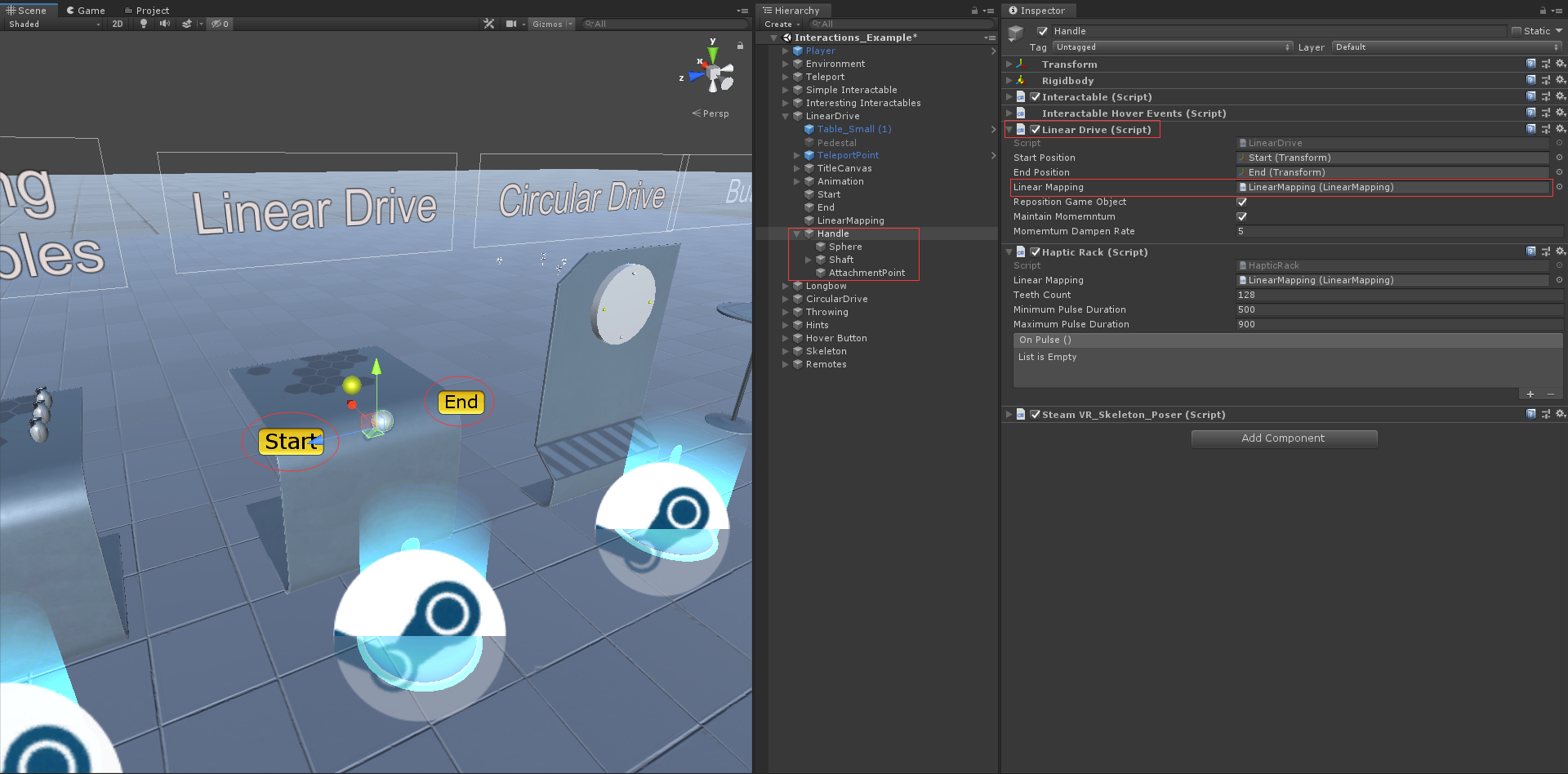Disable Steam VR_Skeleton_Poser script checkbox
Viewport: 1568px width, 774px height.
1036,414
